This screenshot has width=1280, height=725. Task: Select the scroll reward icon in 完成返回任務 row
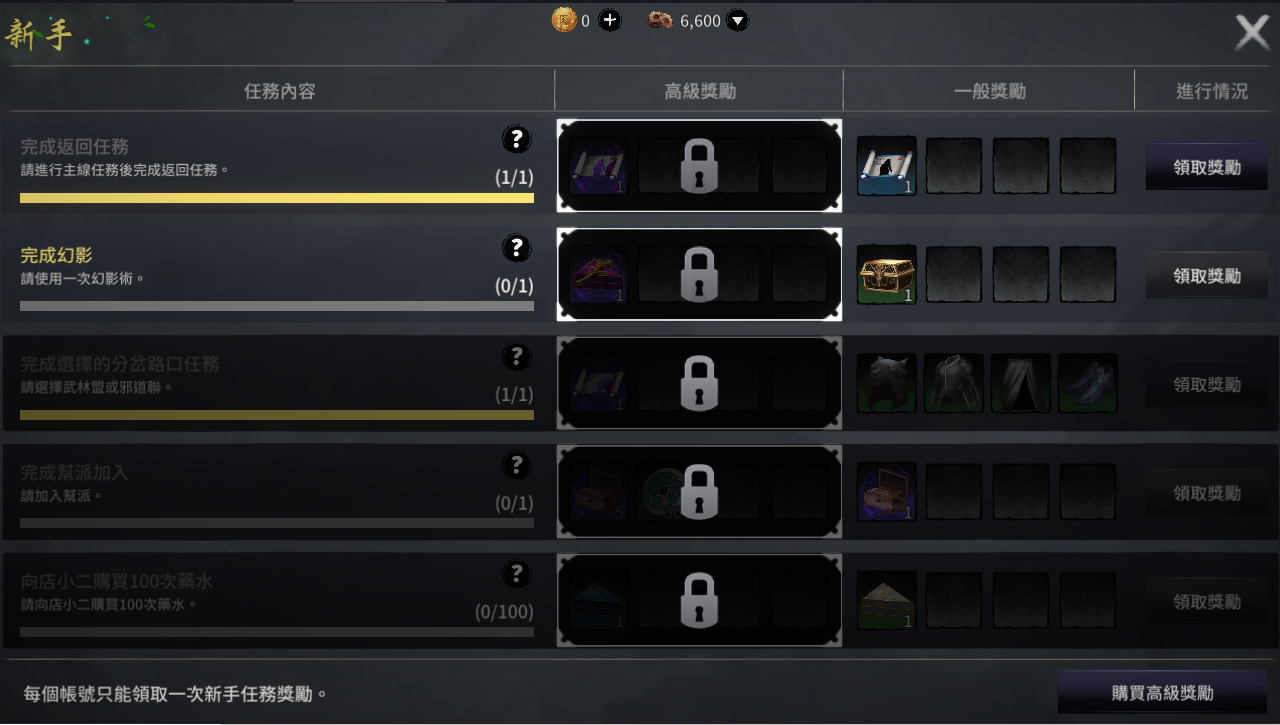[887, 166]
